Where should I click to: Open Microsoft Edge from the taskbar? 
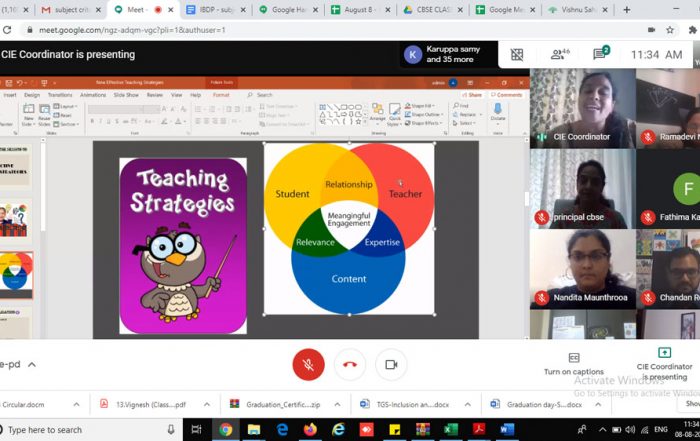point(282,429)
